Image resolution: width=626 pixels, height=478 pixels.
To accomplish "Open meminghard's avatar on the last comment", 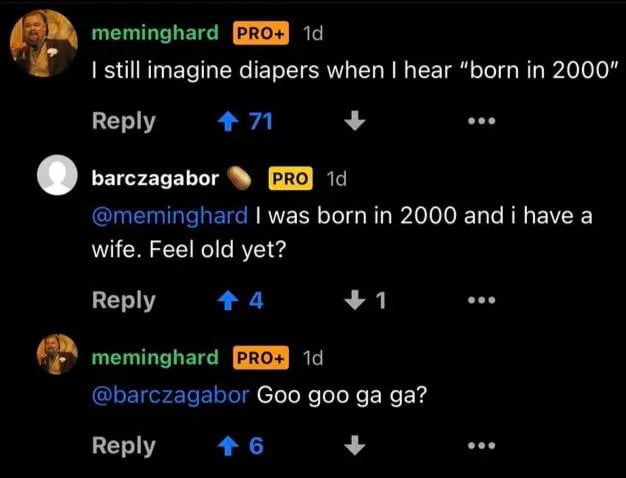I will click(x=58, y=356).
